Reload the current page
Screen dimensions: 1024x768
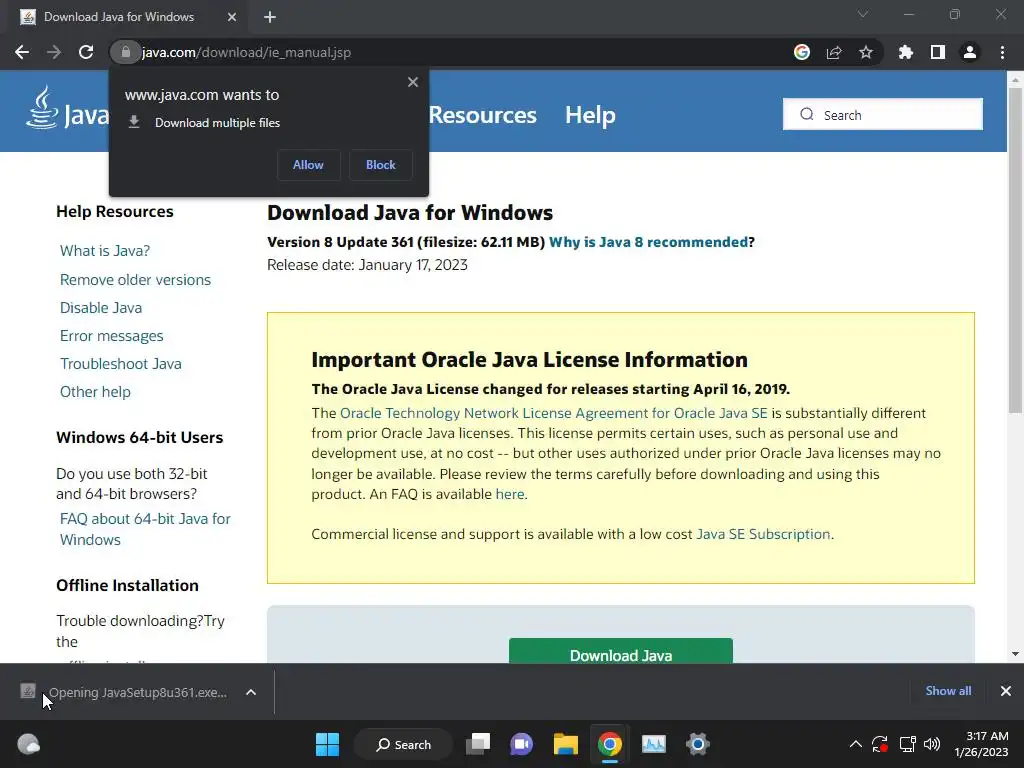(86, 52)
